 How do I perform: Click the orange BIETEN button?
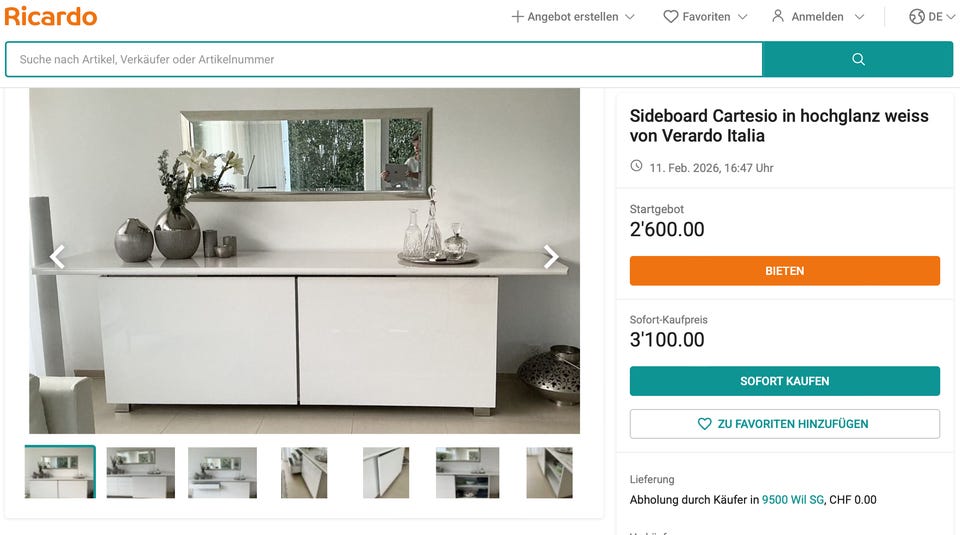click(x=784, y=271)
